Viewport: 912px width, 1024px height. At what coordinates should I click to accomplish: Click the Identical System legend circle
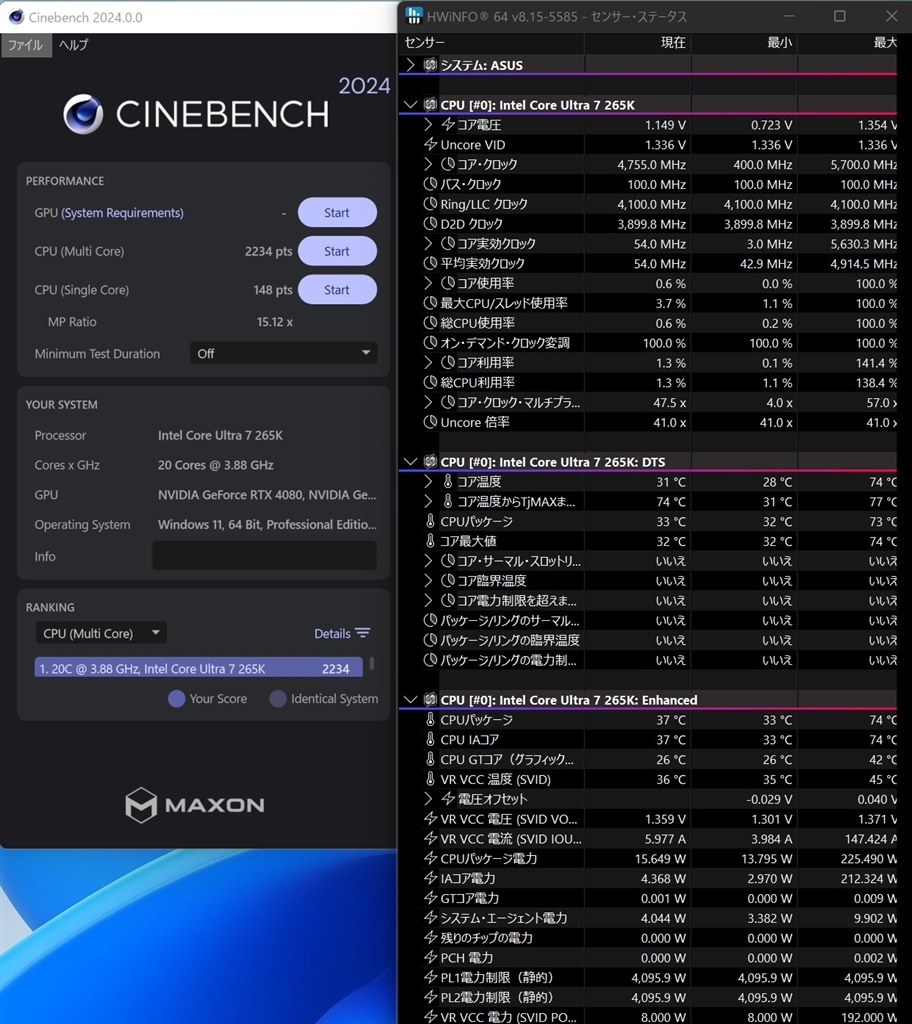coord(278,699)
